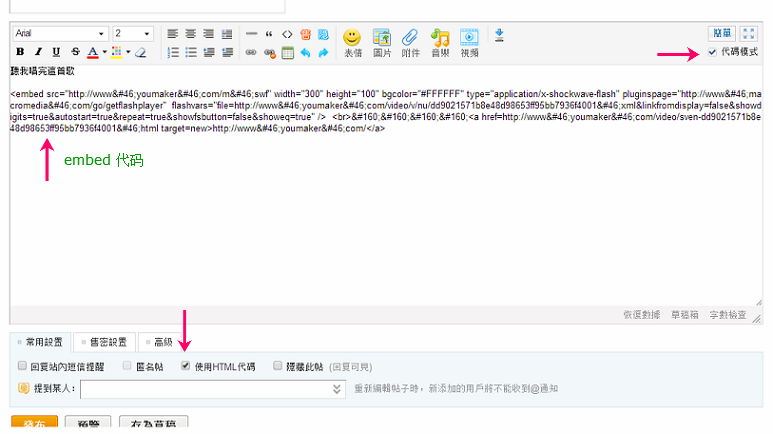
Task: Enable the 回复站內短信提醒 checkbox
Action: (x=23, y=366)
